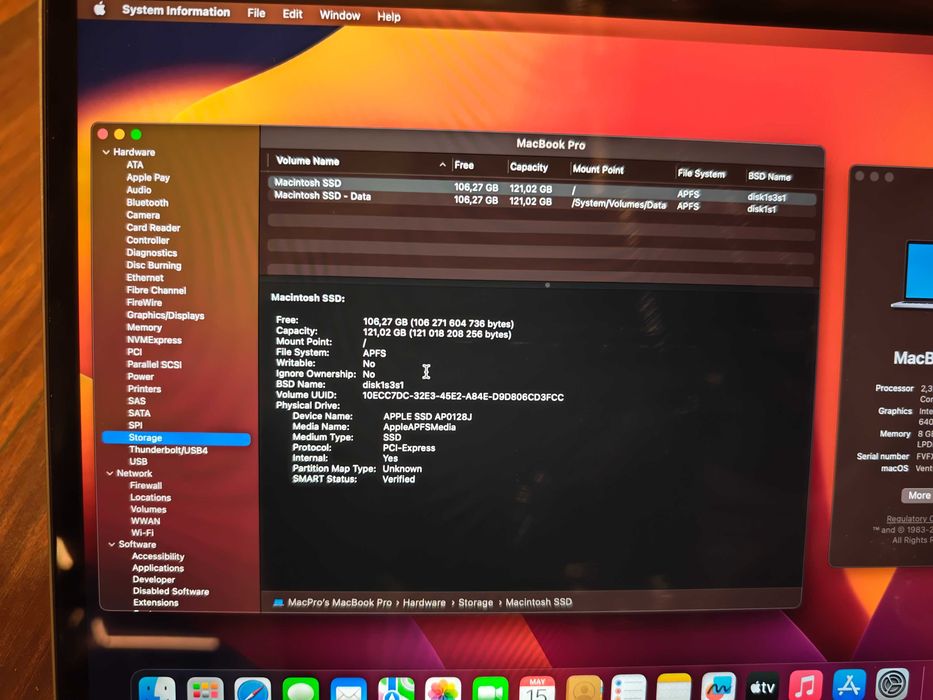This screenshot has width=933, height=700.
Task: Select the Macintosh SSD volume row
Action: [x=543, y=189]
